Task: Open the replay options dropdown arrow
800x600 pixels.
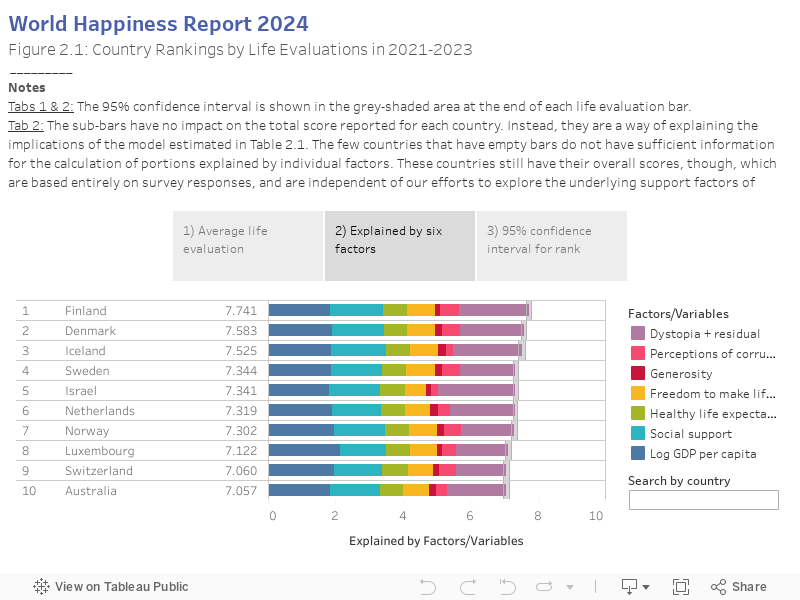Action: [x=570, y=587]
